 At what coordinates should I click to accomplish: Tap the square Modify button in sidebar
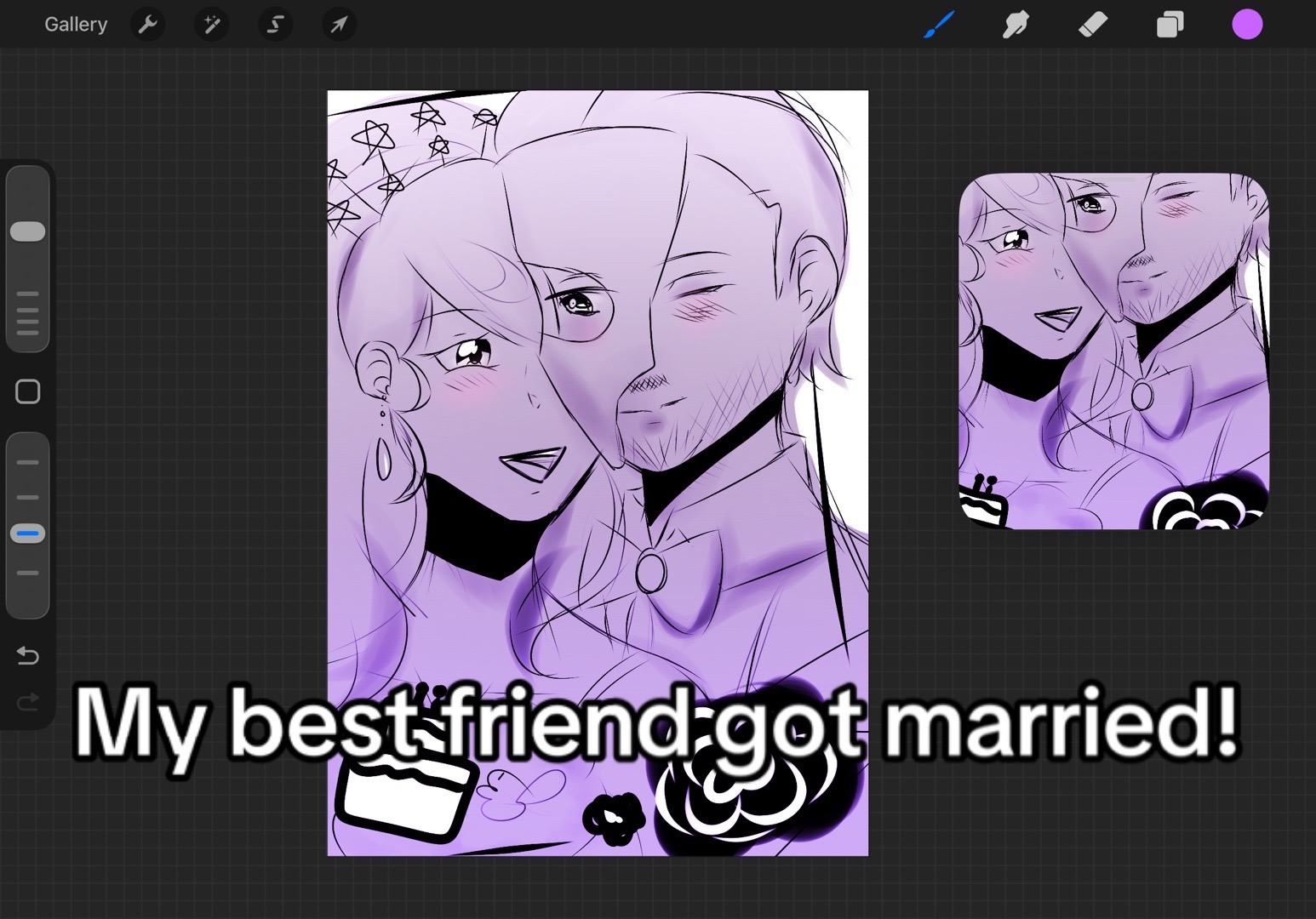pyautogui.click(x=27, y=391)
